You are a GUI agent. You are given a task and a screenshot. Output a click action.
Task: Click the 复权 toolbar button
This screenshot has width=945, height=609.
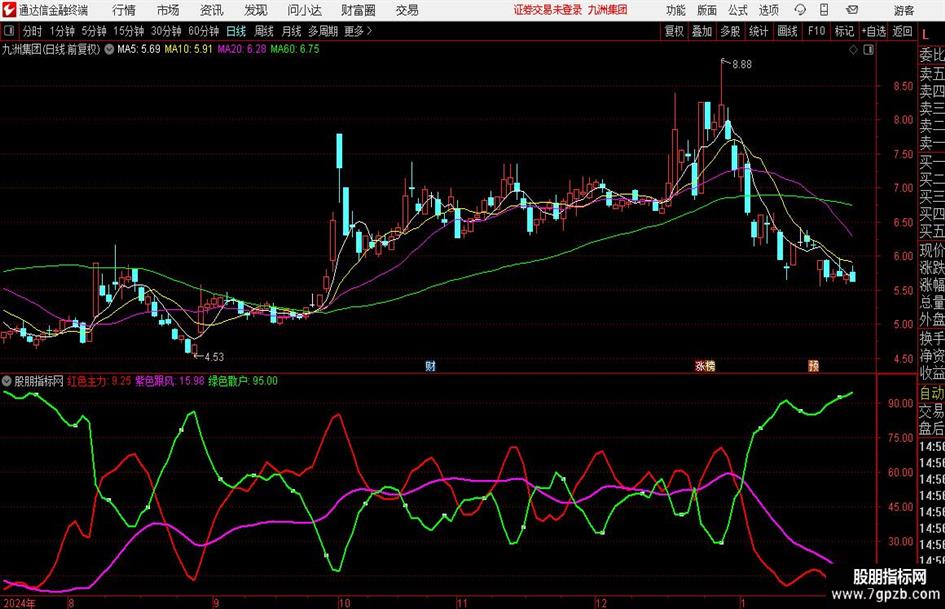(x=674, y=31)
